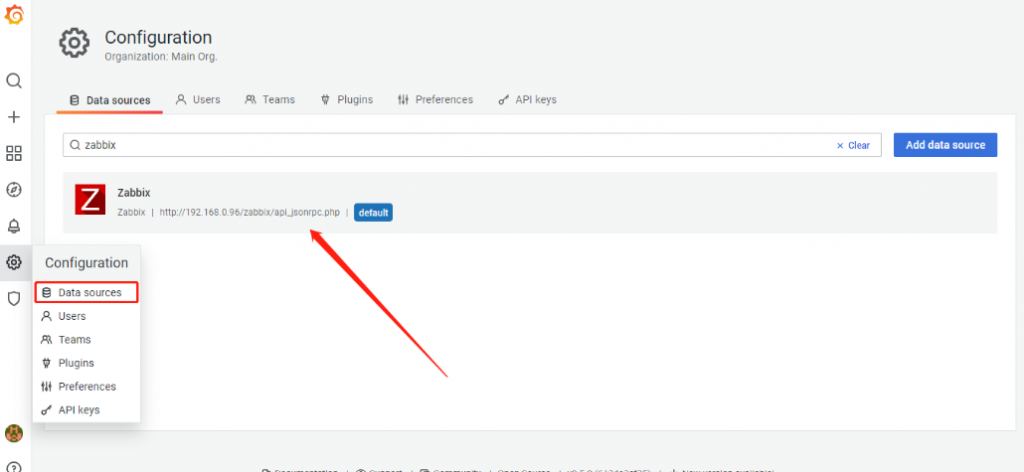The width and height of the screenshot is (1024, 472).
Task: Click the Create plus icon in sidebar
Action: [x=14, y=118]
